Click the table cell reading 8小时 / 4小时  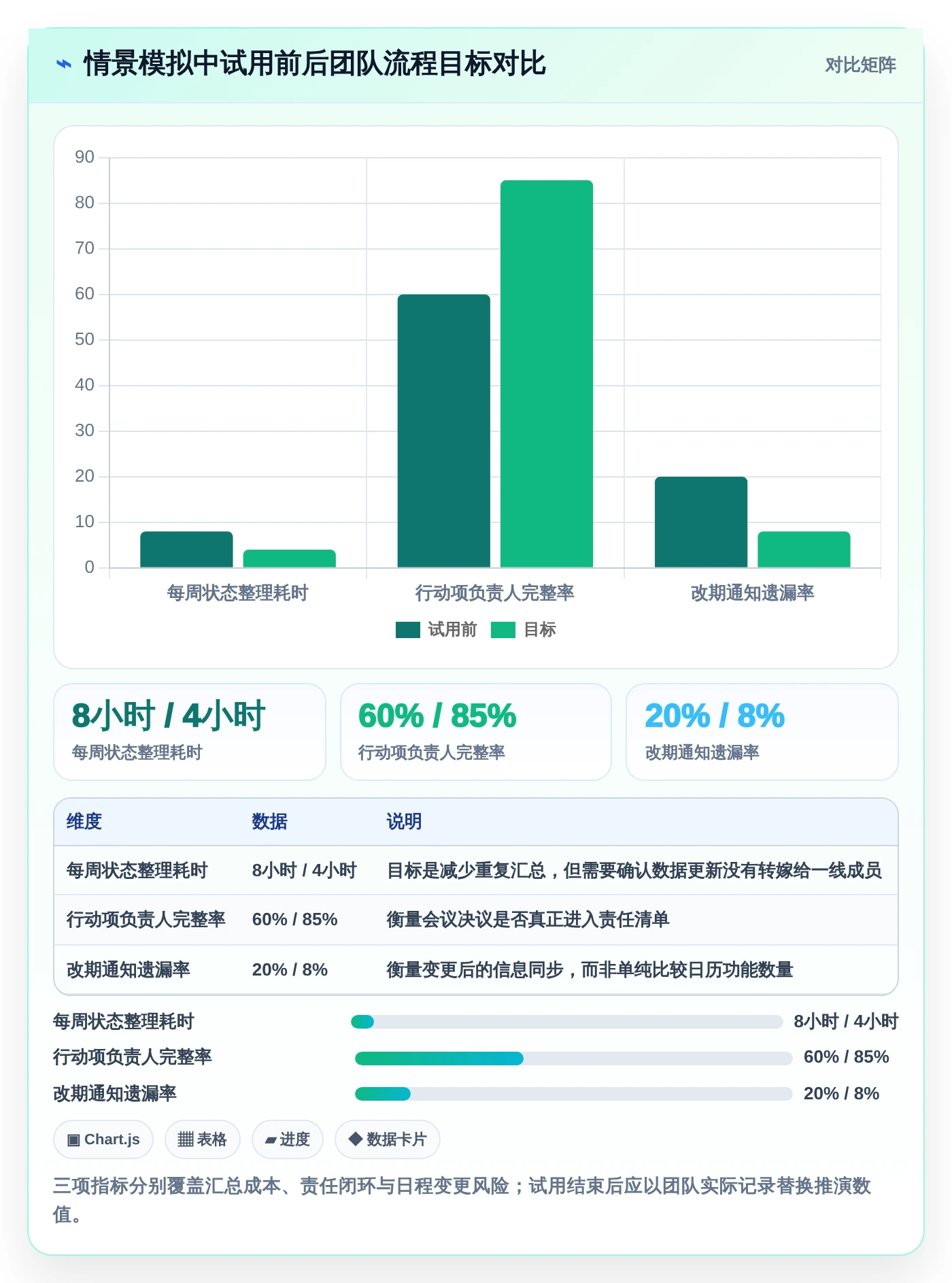[x=305, y=871]
